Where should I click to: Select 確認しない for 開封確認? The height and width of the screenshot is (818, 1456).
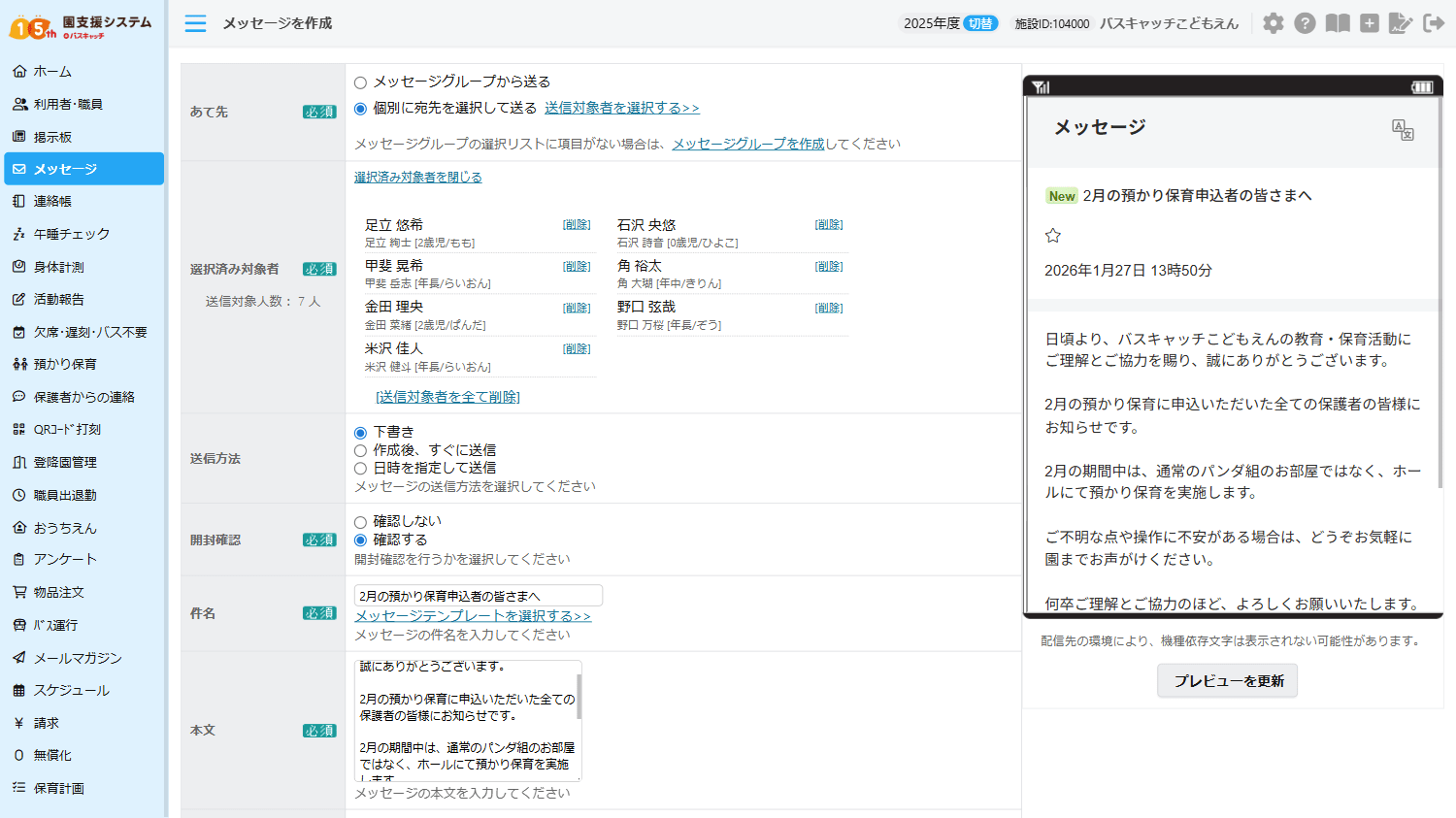click(360, 519)
